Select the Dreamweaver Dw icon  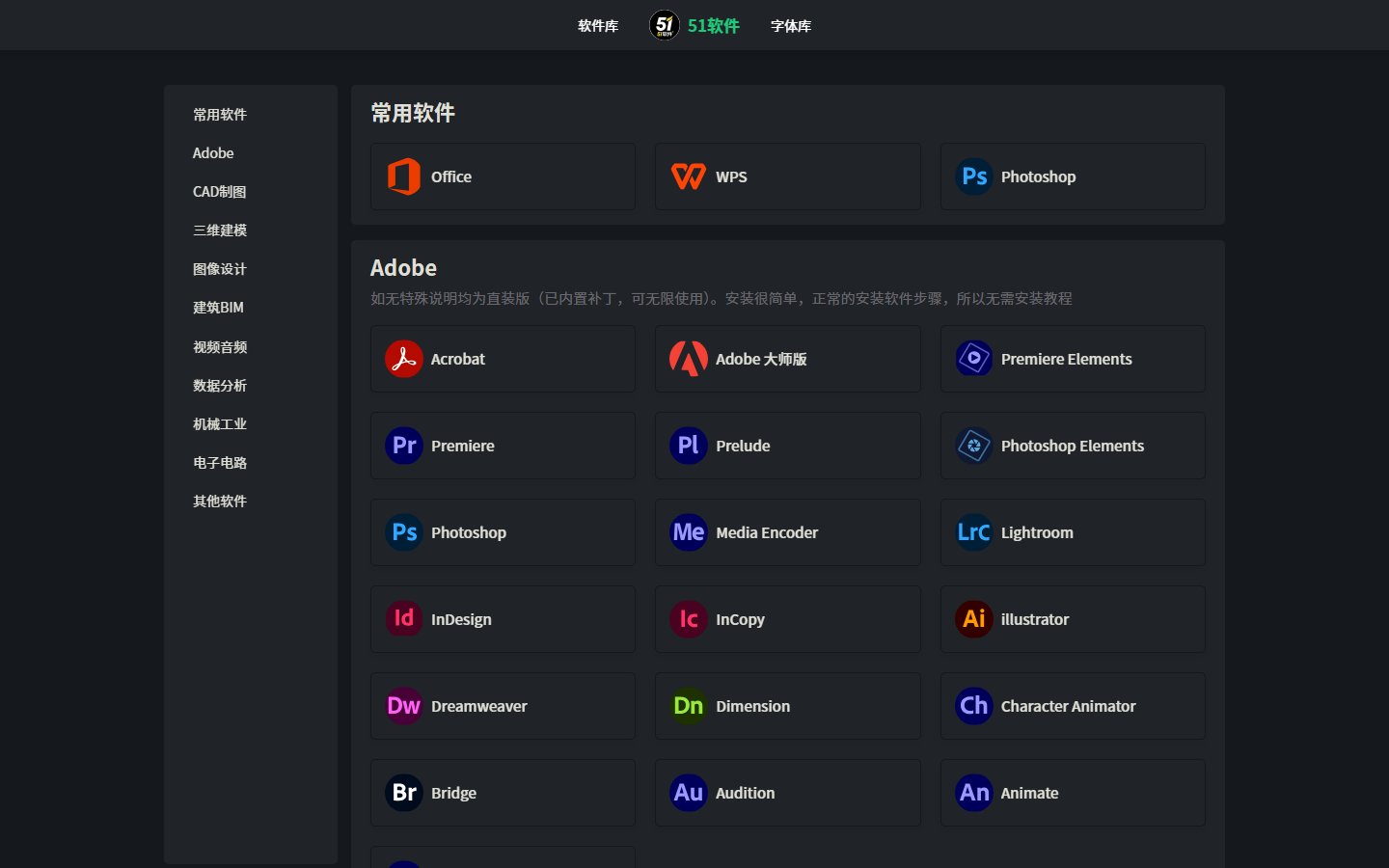pos(404,706)
